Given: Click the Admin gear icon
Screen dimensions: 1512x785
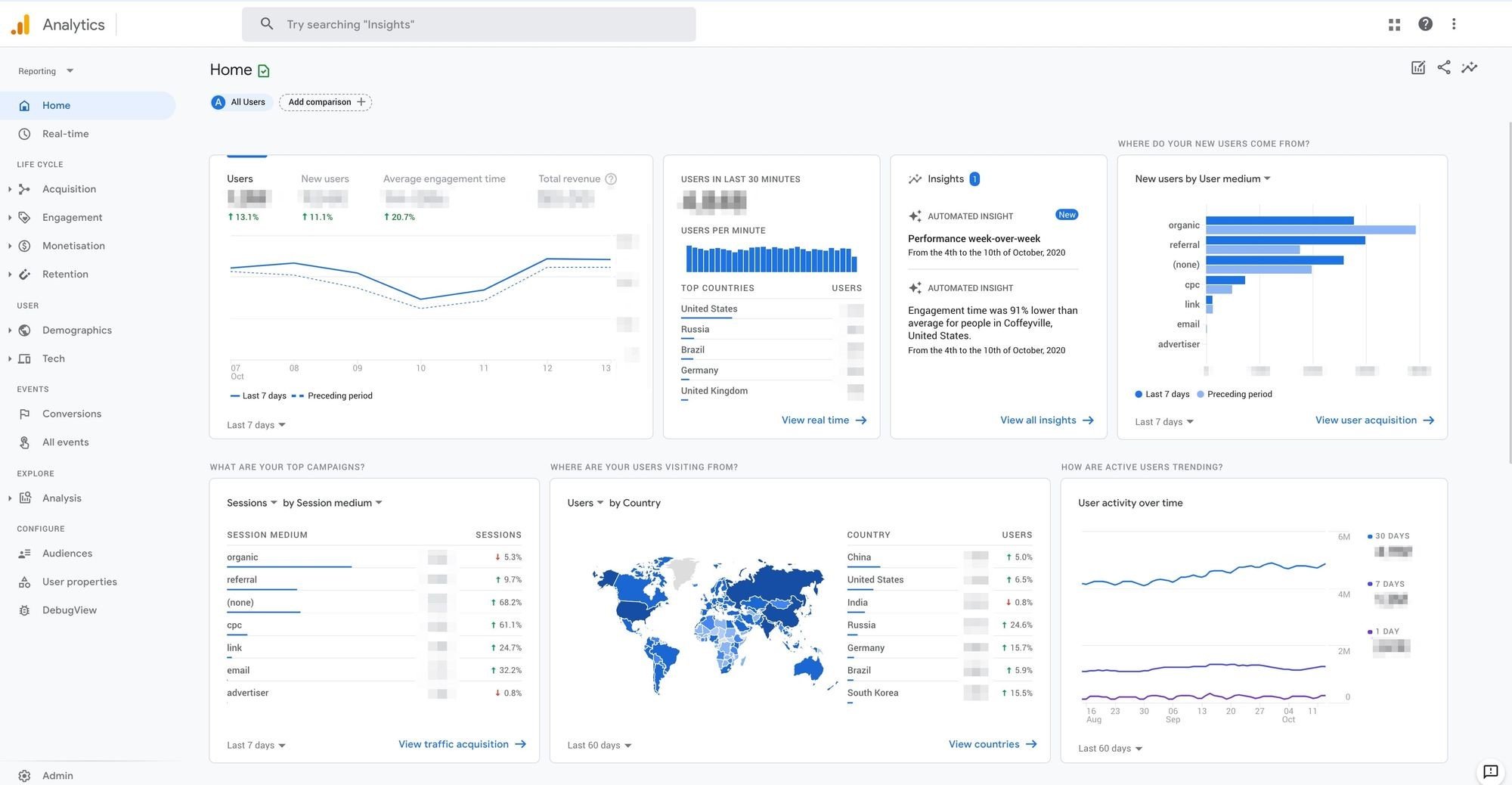Looking at the screenshot, I should tap(24, 775).
